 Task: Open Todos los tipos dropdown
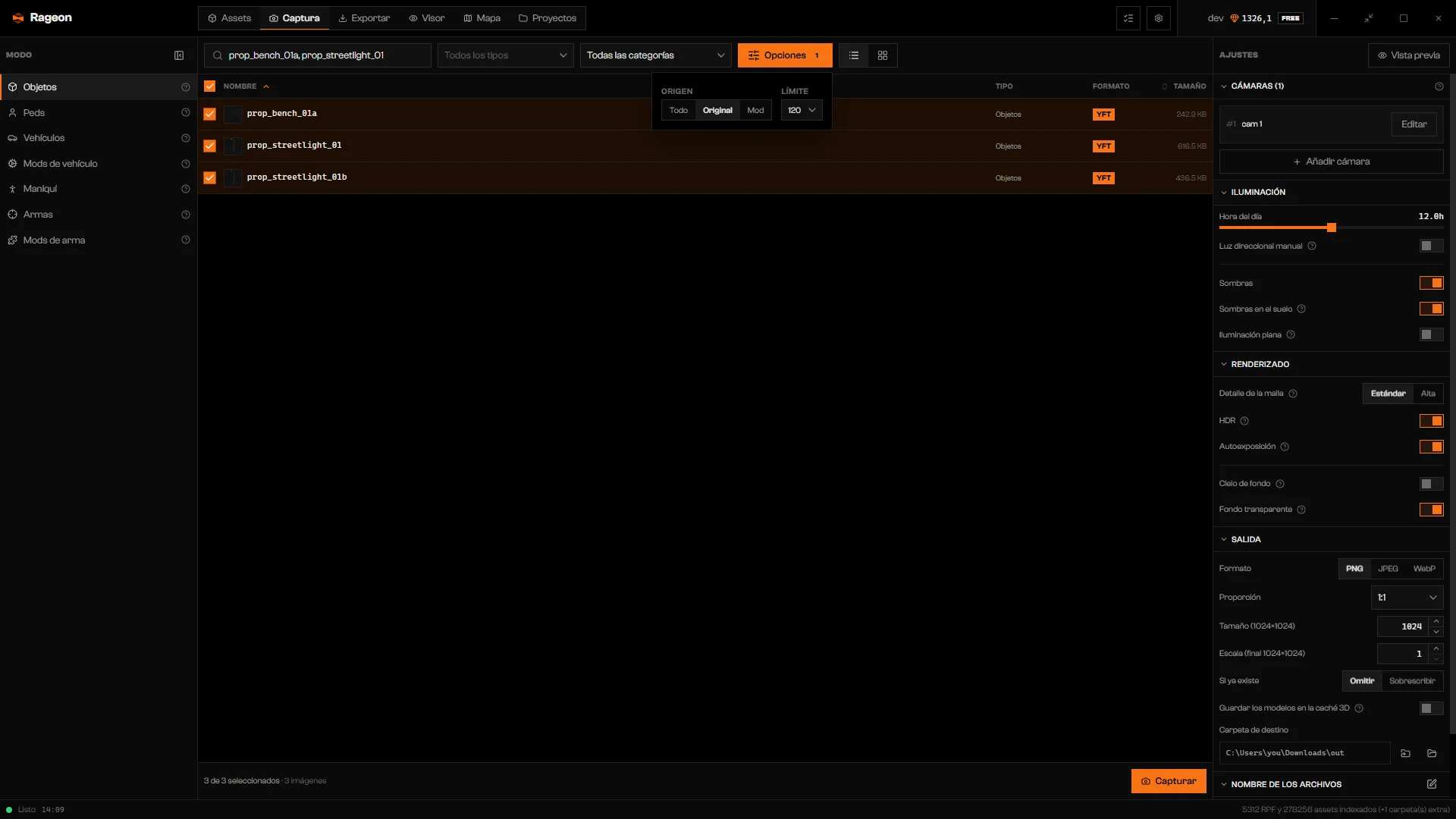(x=506, y=55)
